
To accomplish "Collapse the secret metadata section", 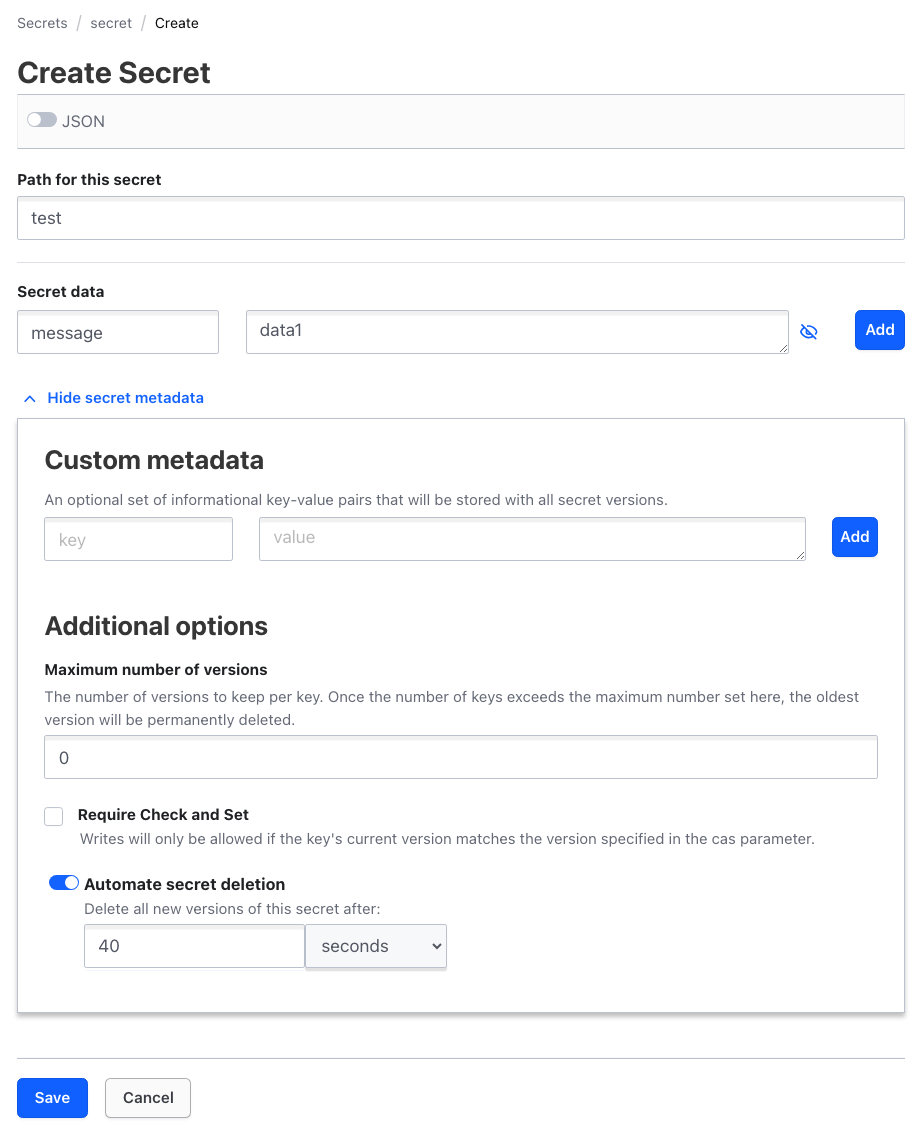I will [113, 397].
